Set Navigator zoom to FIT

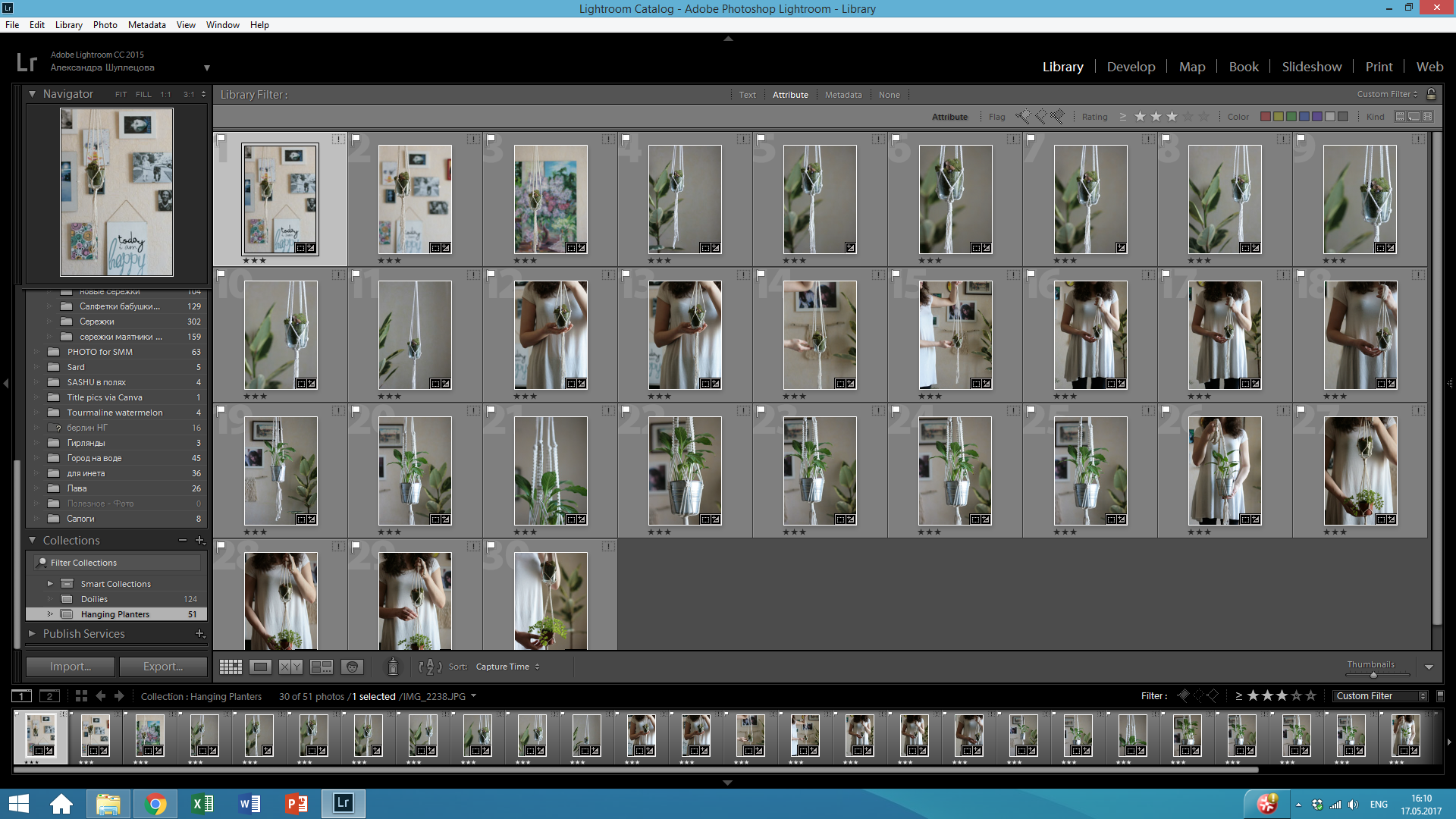[x=121, y=95]
